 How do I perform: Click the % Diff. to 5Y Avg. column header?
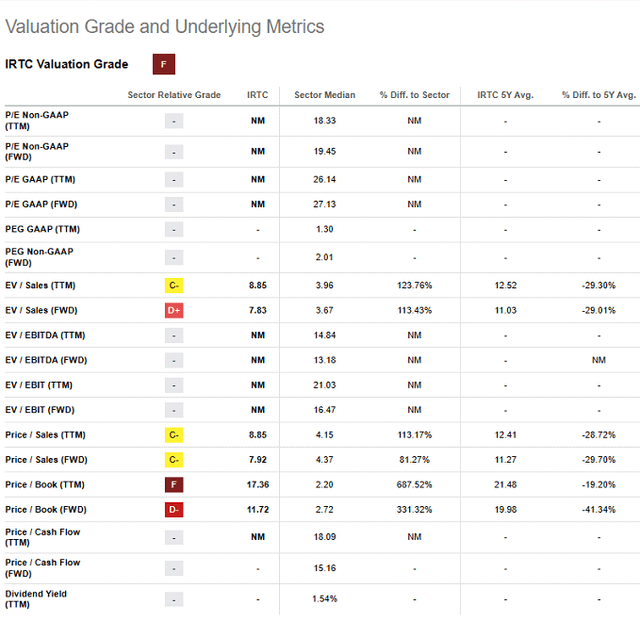tap(598, 95)
